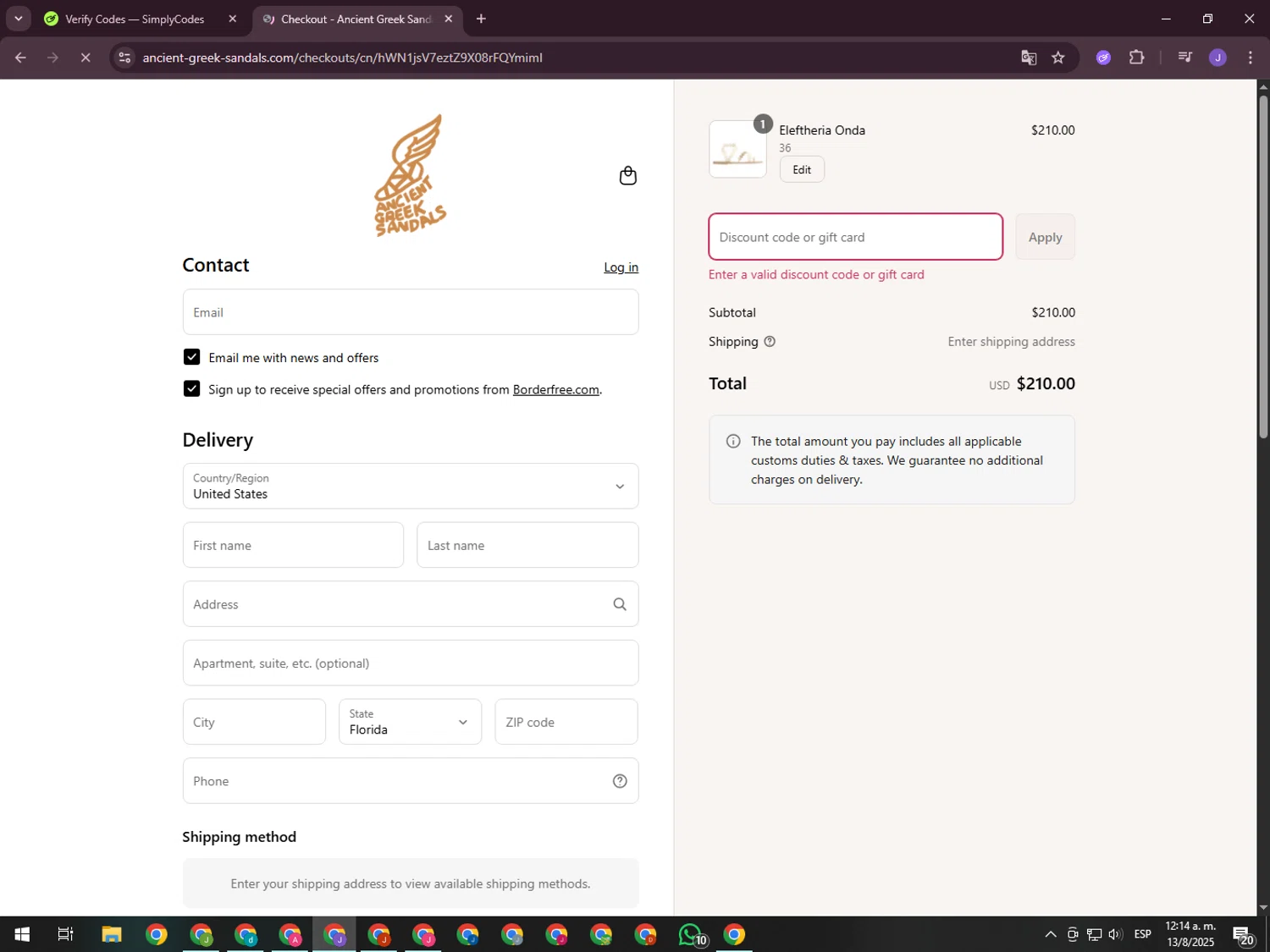The image size is (1270, 952).
Task: Open Chrome profile avatar J
Action: (1218, 58)
